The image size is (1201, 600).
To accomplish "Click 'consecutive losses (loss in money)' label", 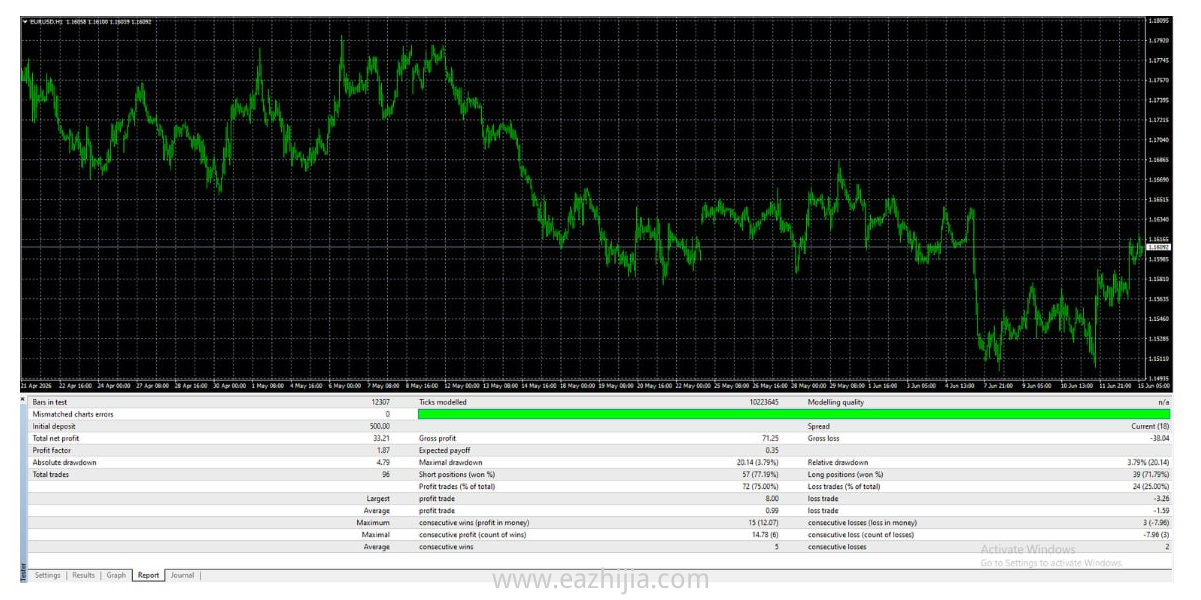I will click(864, 522).
